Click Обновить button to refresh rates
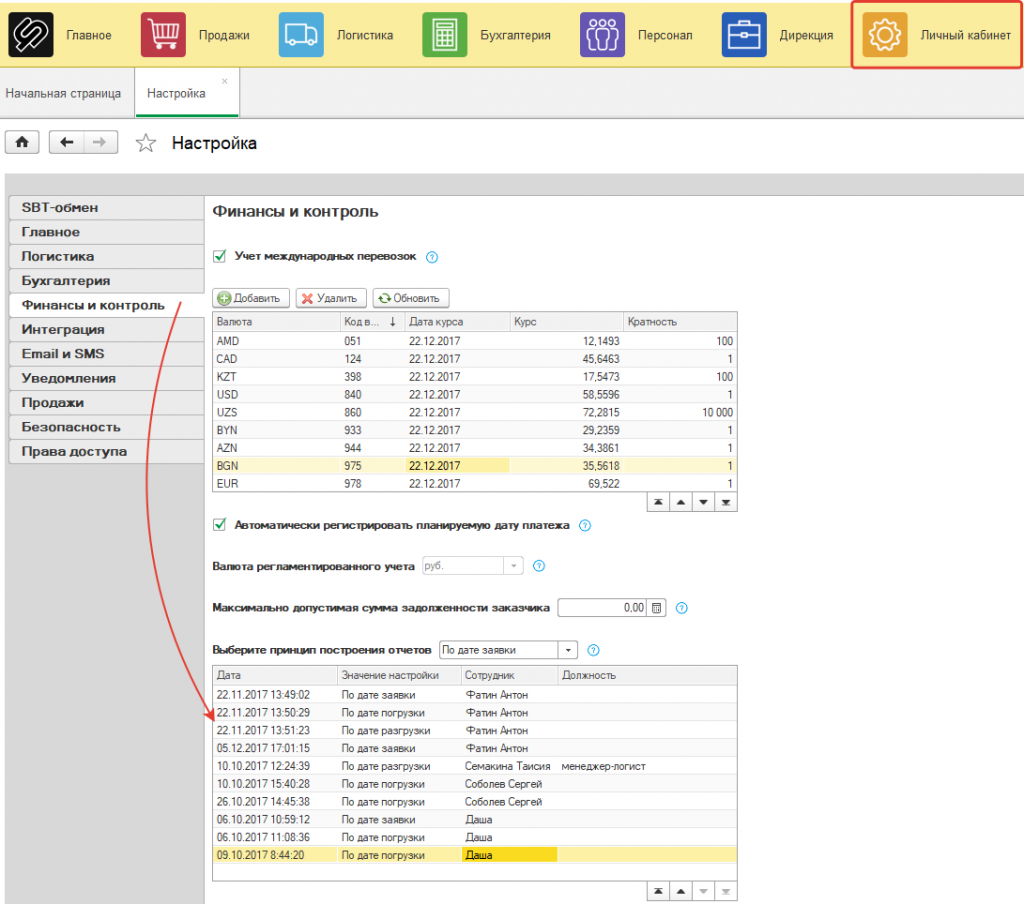Viewport: 1024px width, 904px height. click(410, 298)
